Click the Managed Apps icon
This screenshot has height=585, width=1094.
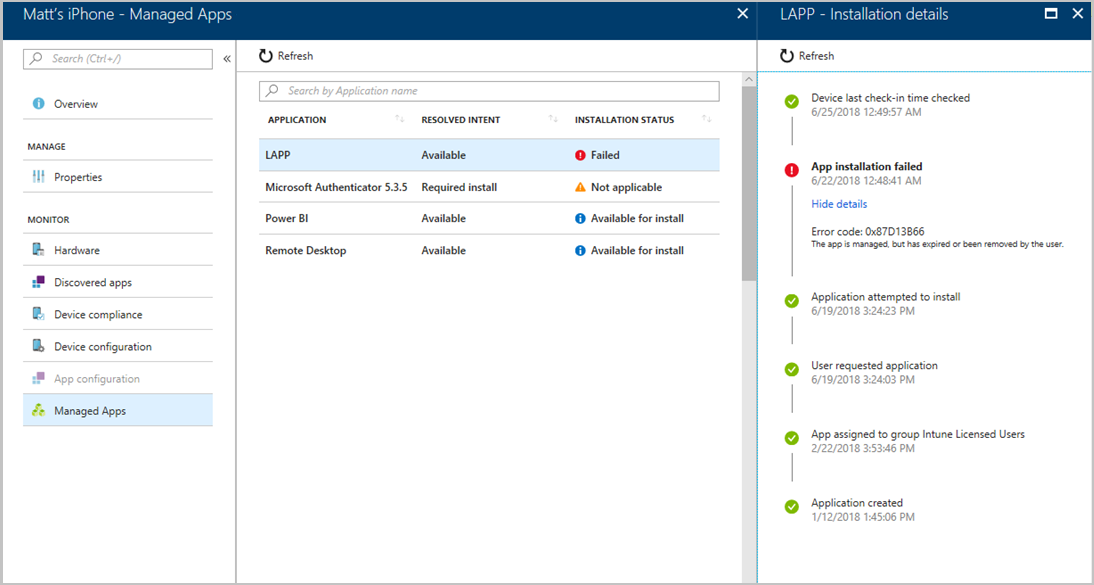(x=39, y=411)
